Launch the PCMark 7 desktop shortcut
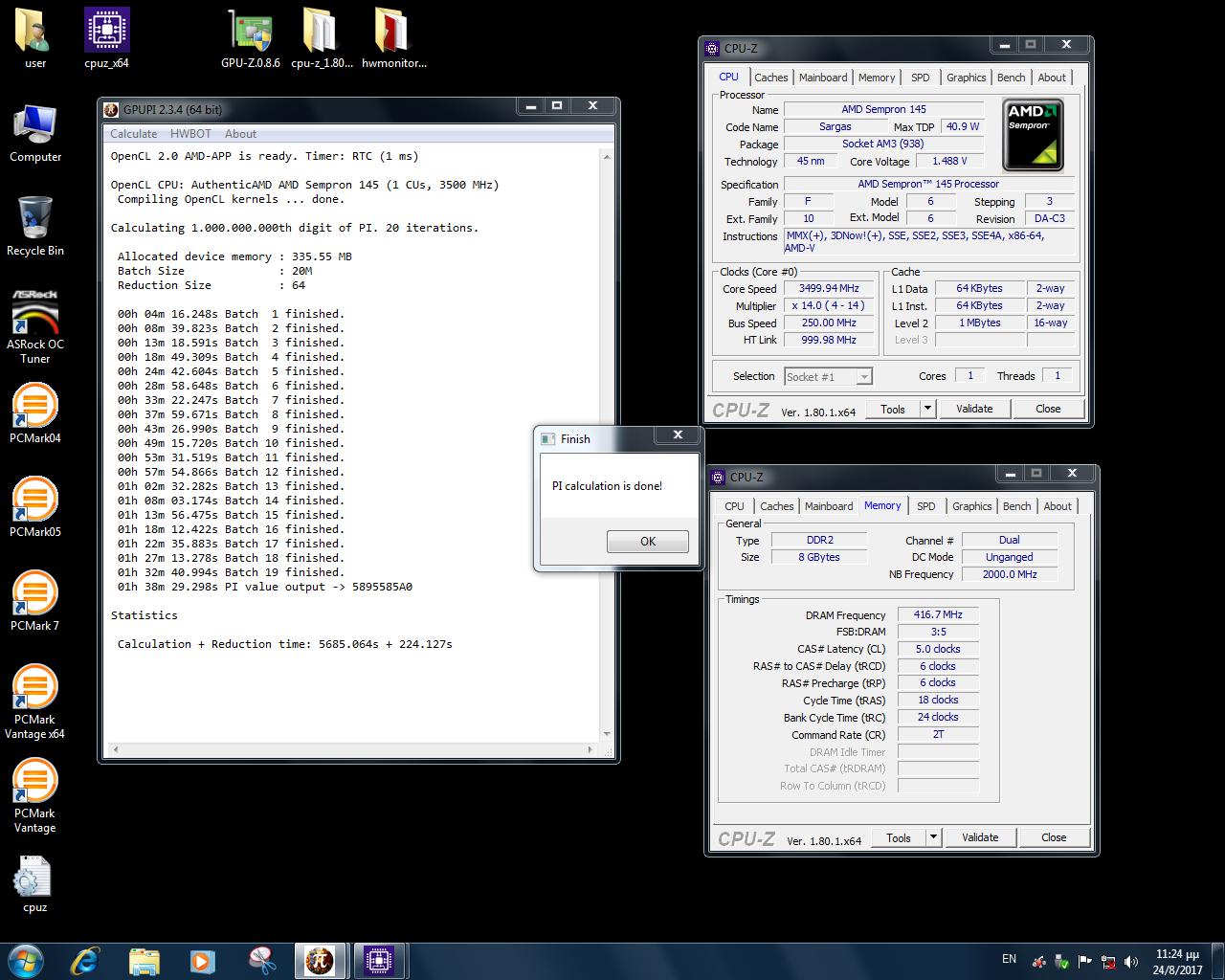This screenshot has width=1225, height=980. pos(35,601)
